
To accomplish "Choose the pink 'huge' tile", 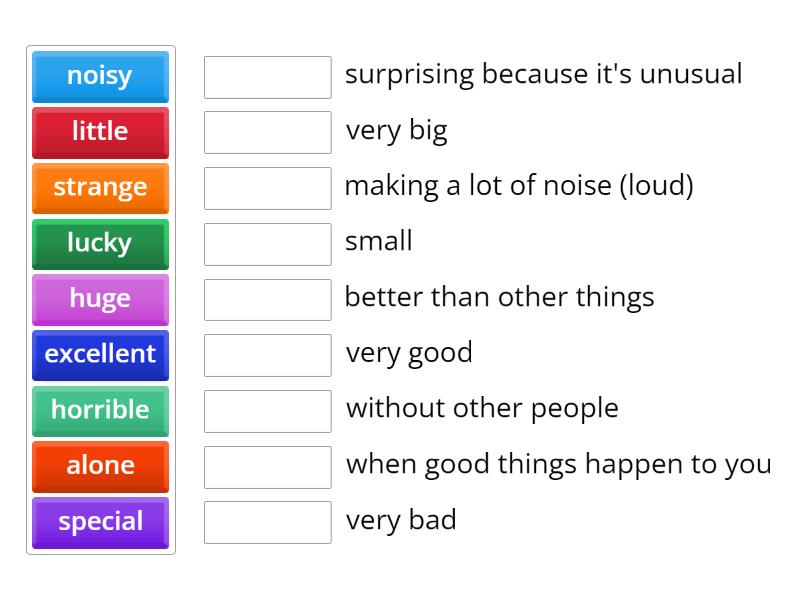I will click(x=100, y=299).
